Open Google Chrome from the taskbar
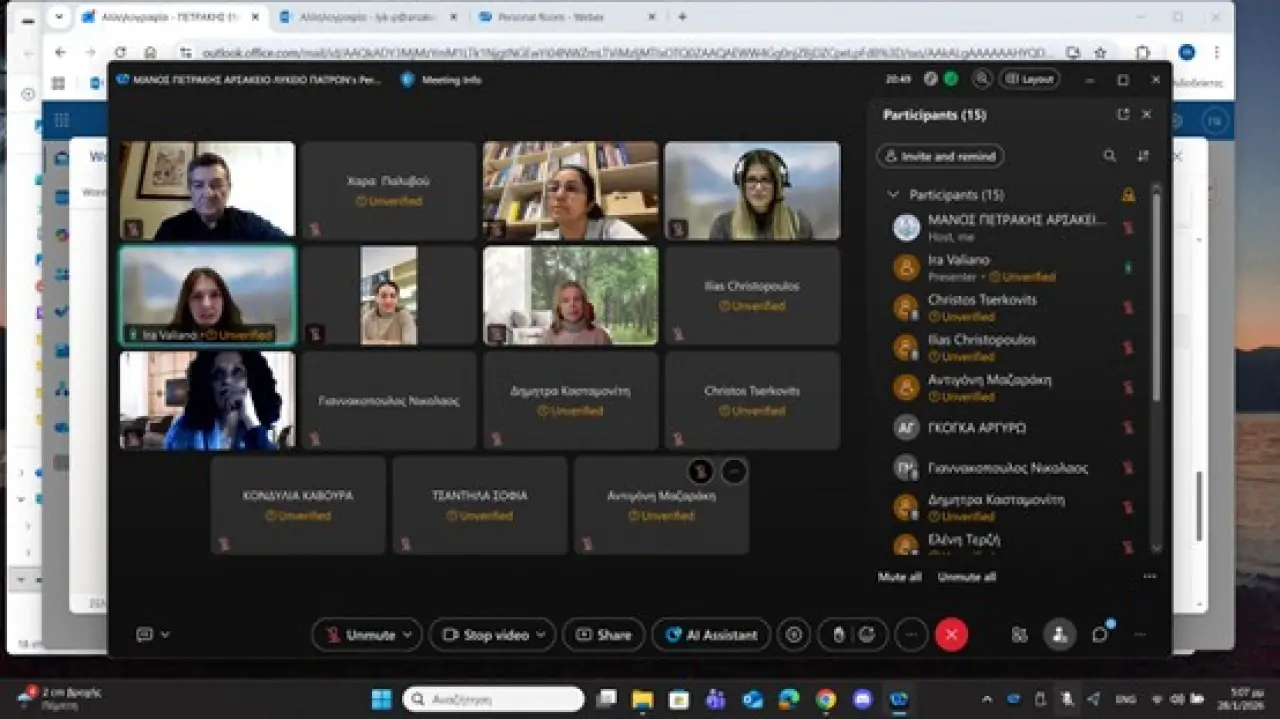 (x=825, y=699)
